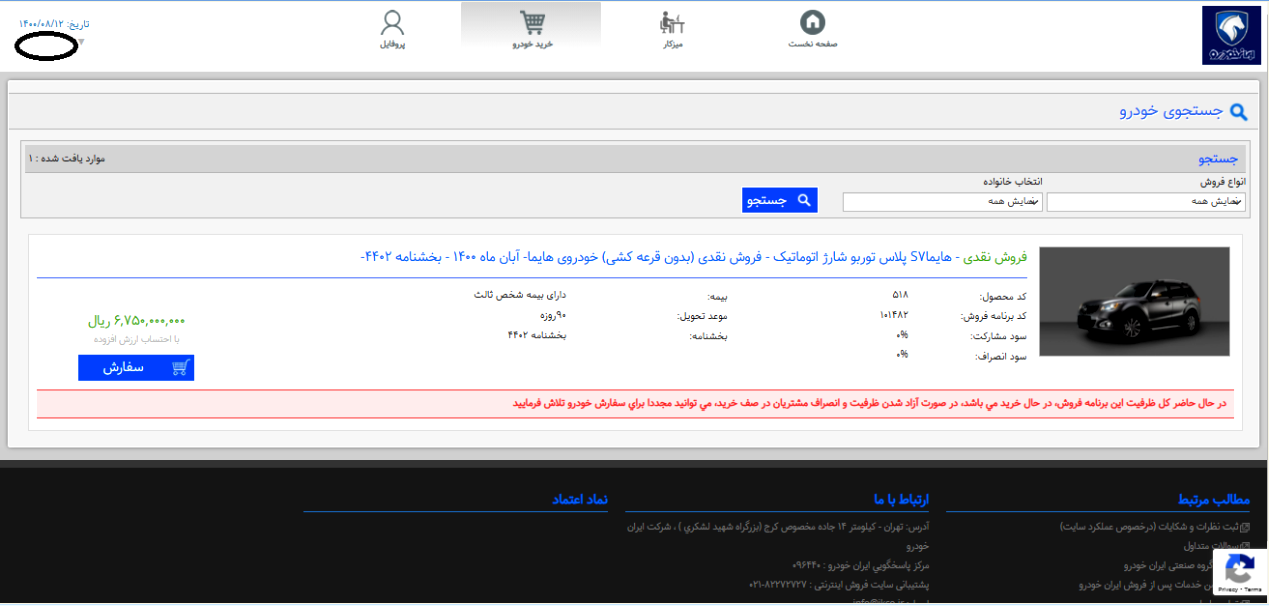Click the reCAPTCHA badge
The width and height of the screenshot is (1269, 606).
click(1240, 573)
